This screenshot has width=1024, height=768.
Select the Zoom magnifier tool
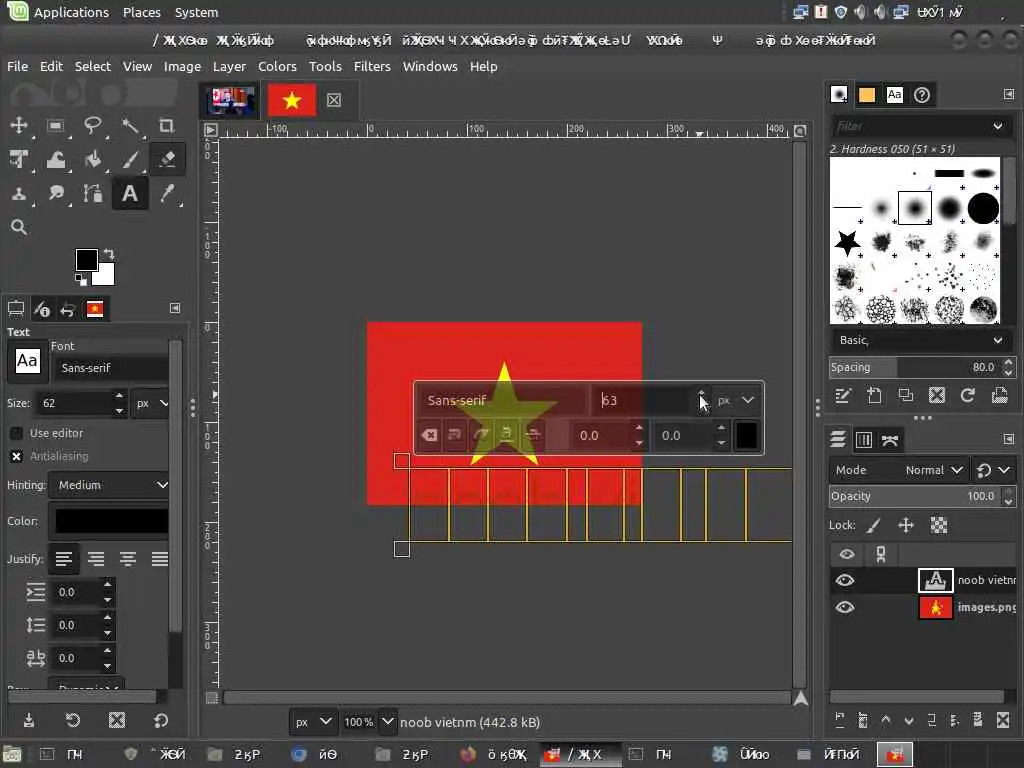click(18, 227)
